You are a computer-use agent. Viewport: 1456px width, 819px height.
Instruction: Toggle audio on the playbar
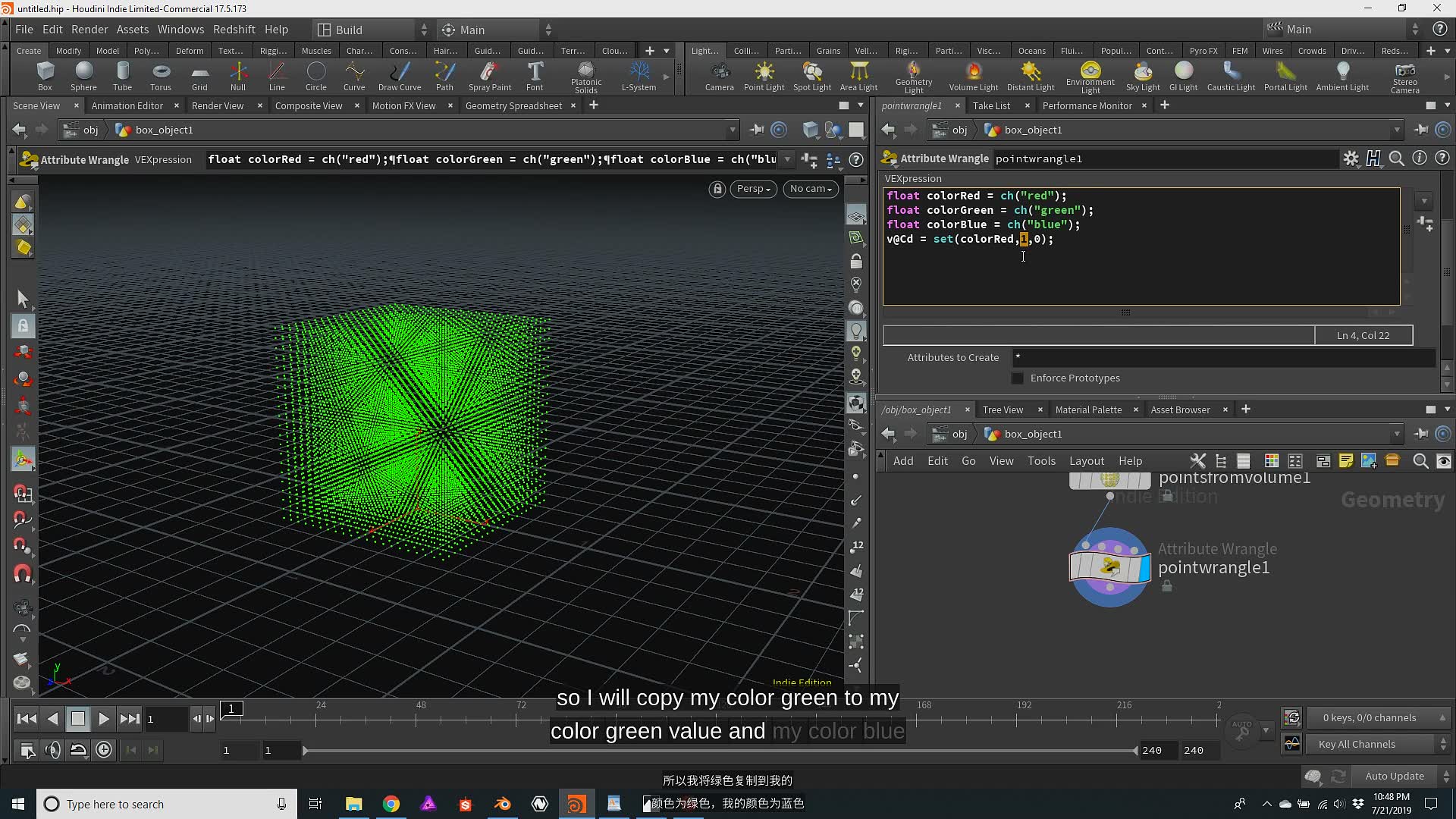(53, 750)
